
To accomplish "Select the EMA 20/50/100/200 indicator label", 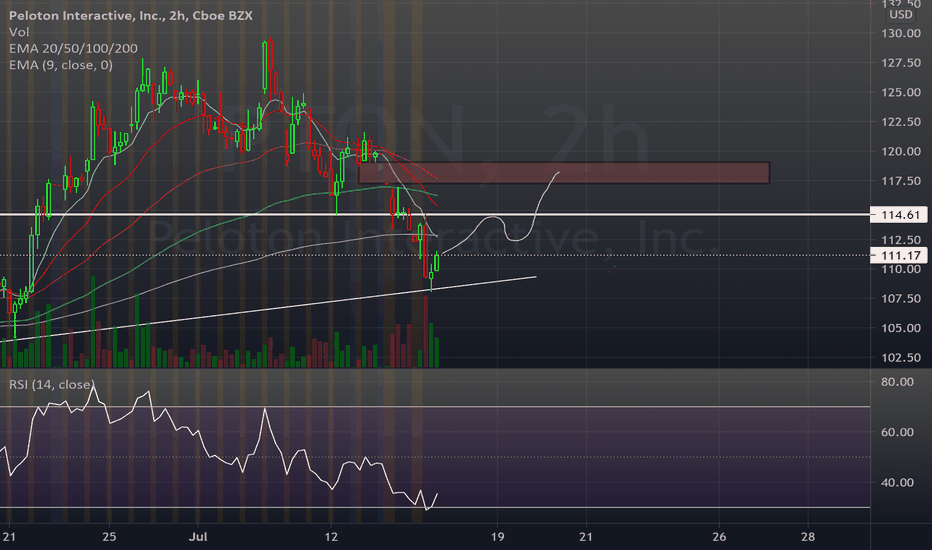I will click(x=73, y=48).
